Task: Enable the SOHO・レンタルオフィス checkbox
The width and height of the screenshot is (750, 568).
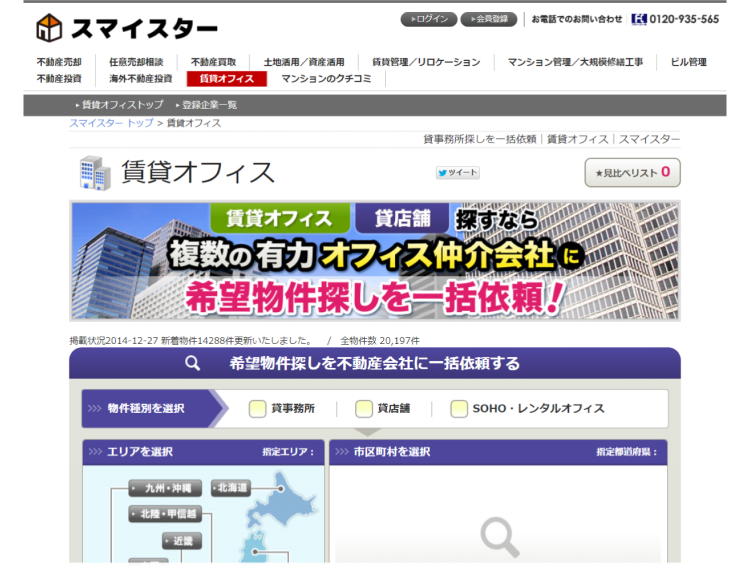Action: coord(459,409)
